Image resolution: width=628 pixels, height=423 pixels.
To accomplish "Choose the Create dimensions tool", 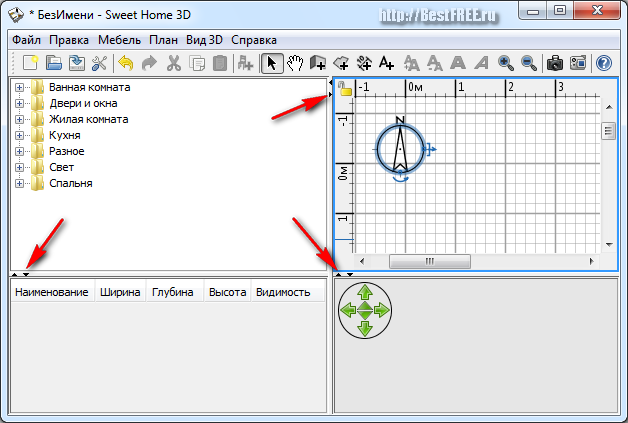I will tap(364, 63).
